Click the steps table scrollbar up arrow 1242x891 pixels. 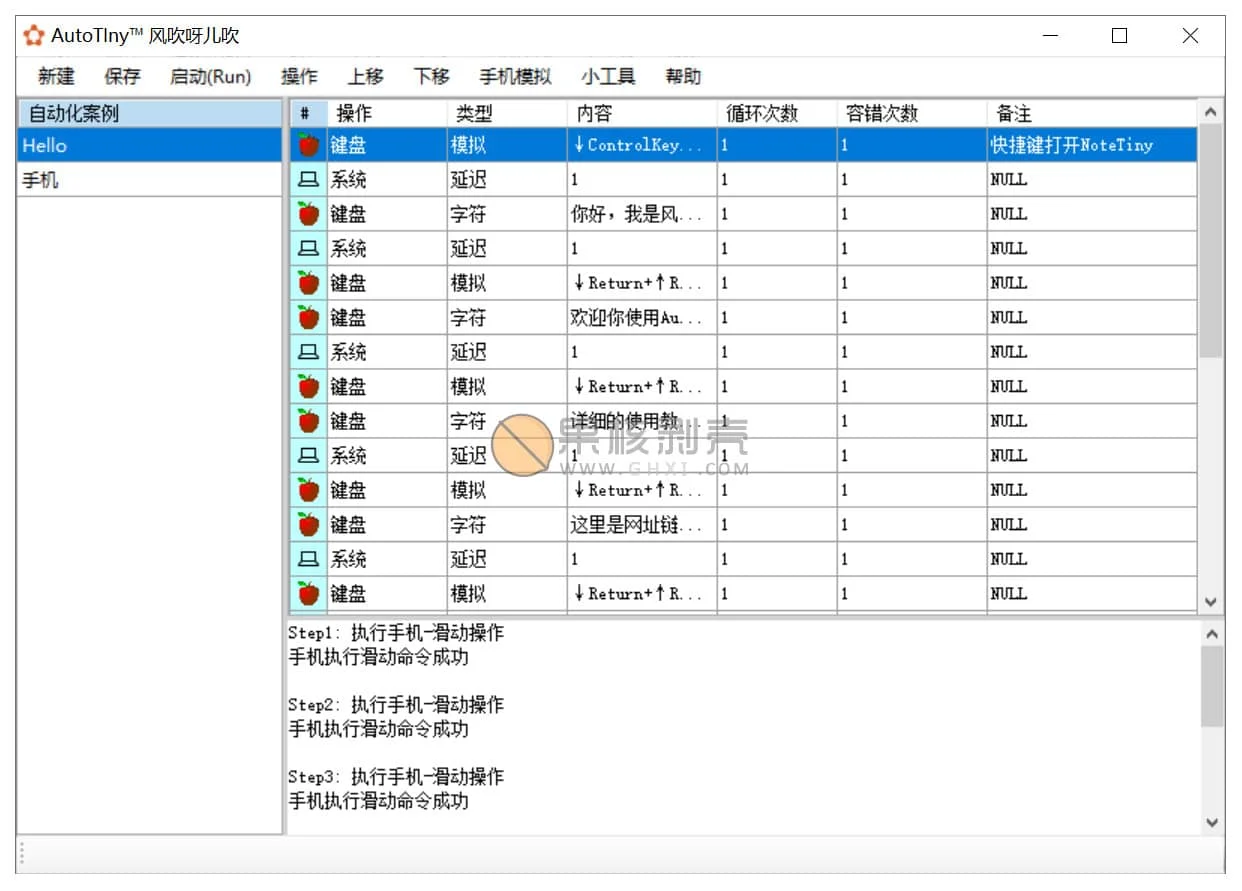(x=1211, y=112)
